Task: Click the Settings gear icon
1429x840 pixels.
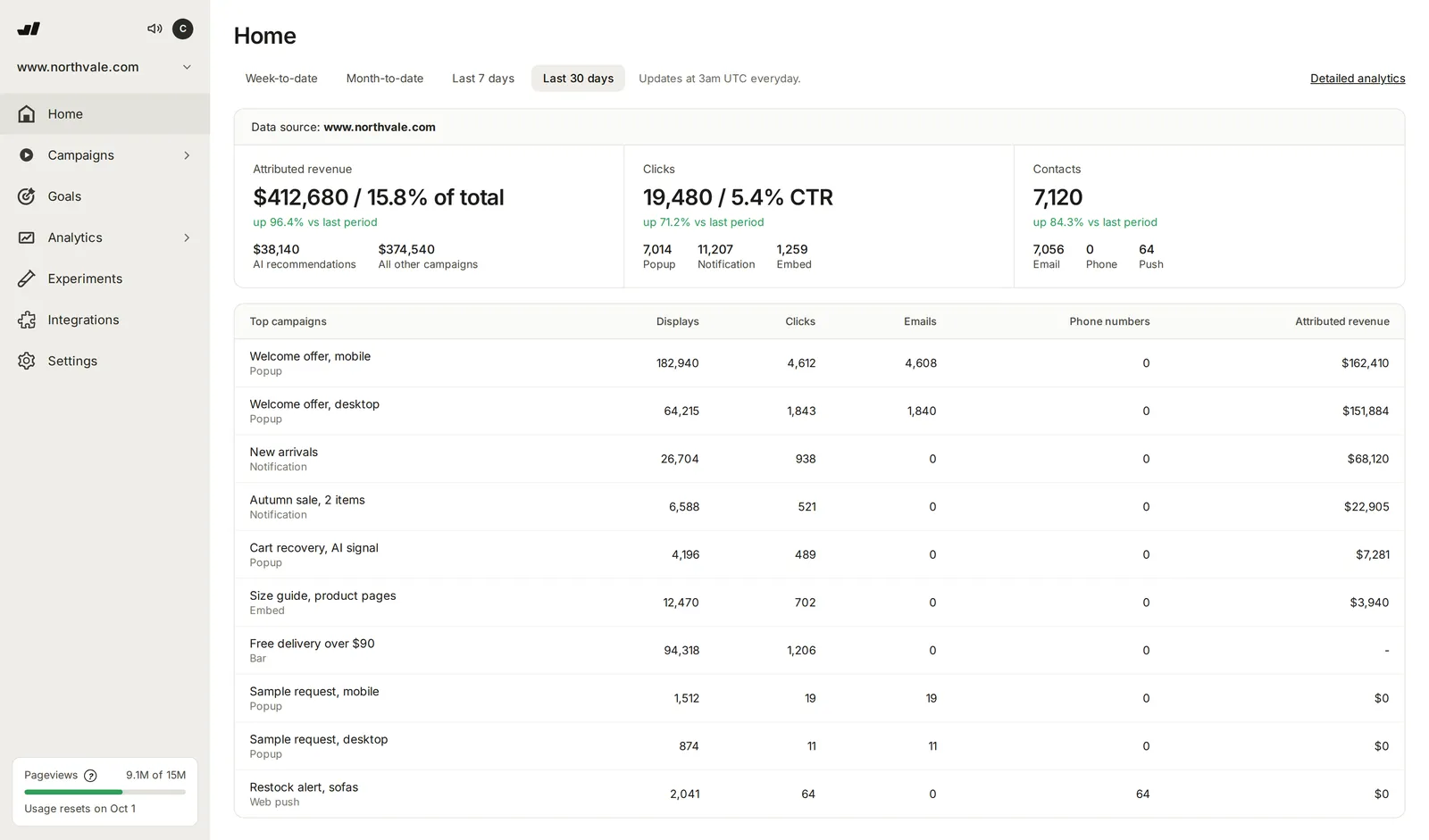Action: click(27, 361)
